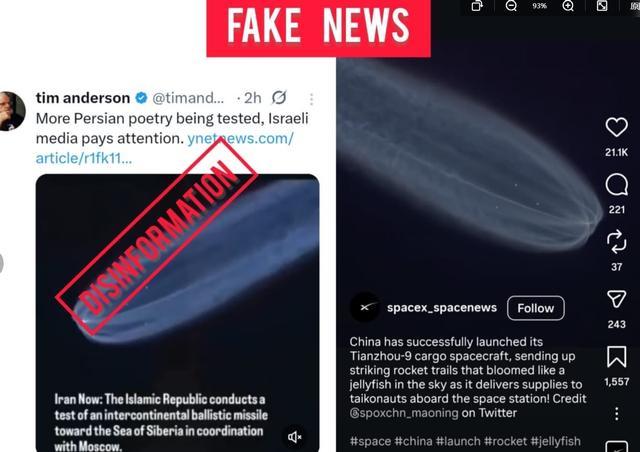Image resolution: width=640 pixels, height=452 pixels.
Task: Click the spacex_spacenews username
Action: pyautogui.click(x=442, y=307)
